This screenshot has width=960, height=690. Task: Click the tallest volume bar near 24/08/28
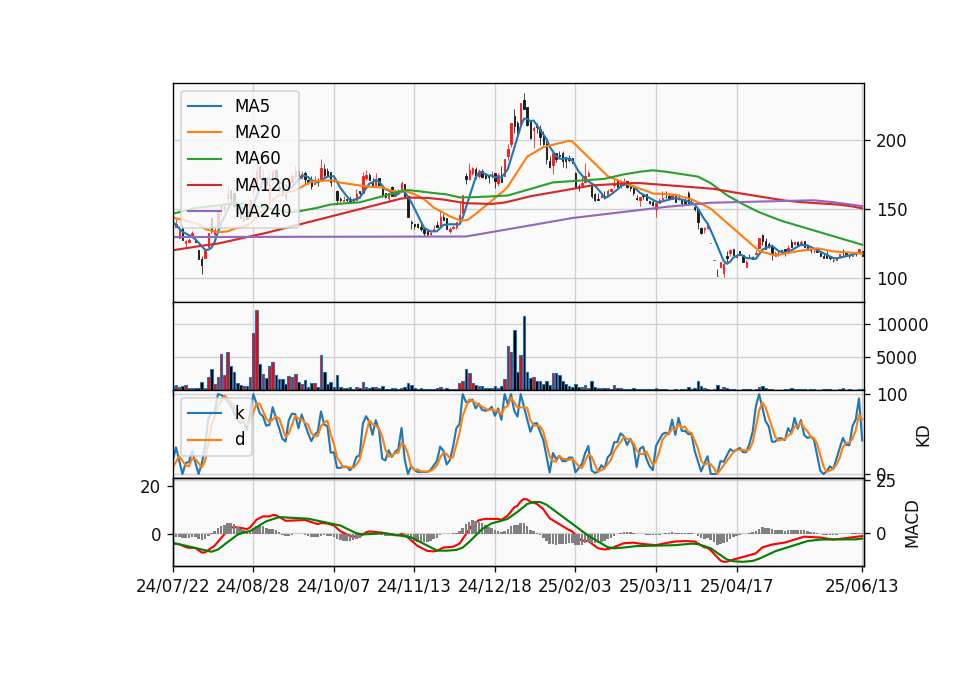pyautogui.click(x=257, y=350)
